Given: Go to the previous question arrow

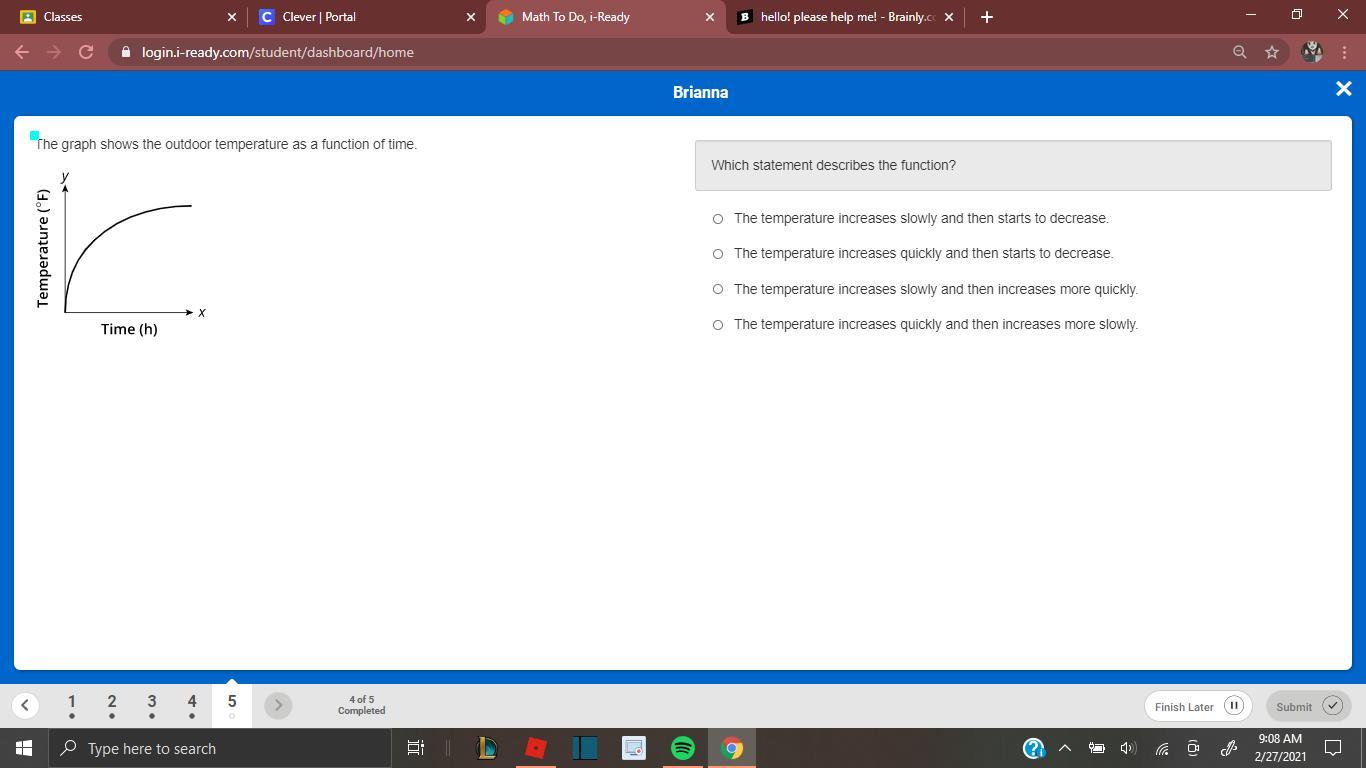Looking at the screenshot, I should (x=25, y=705).
